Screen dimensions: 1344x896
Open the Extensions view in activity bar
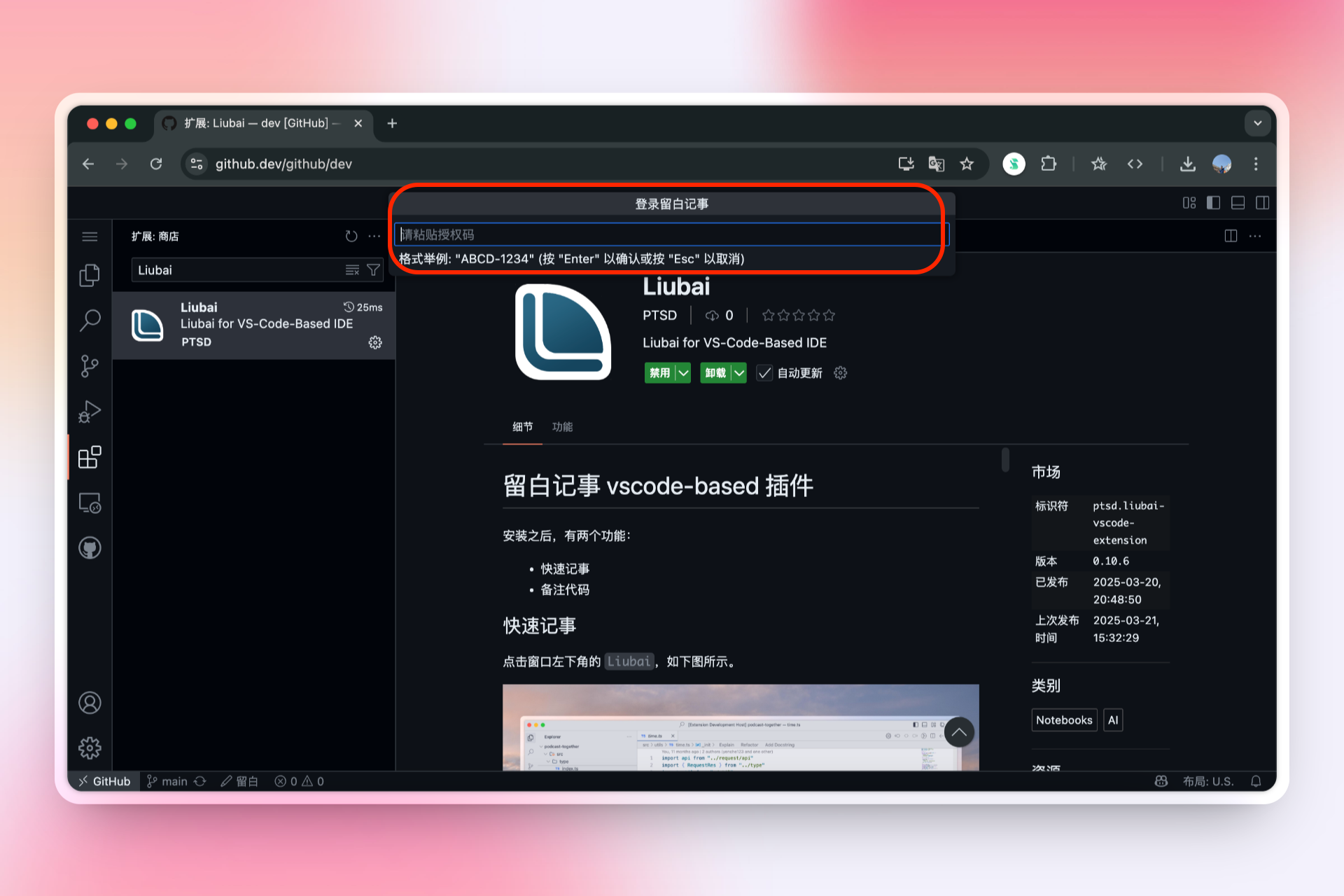click(90, 457)
